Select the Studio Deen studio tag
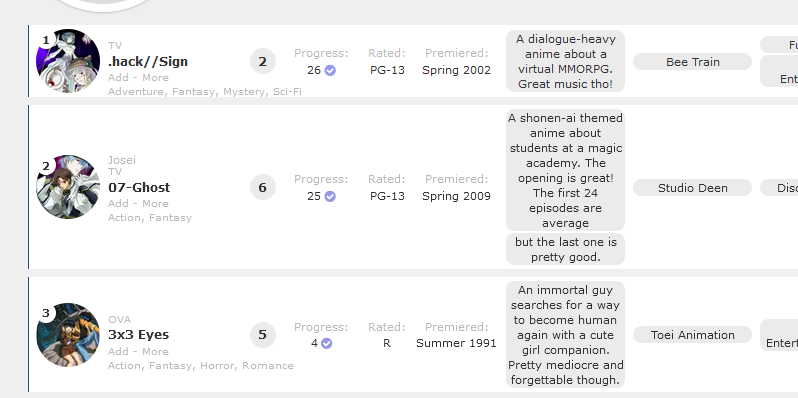The image size is (798, 398). 692,188
